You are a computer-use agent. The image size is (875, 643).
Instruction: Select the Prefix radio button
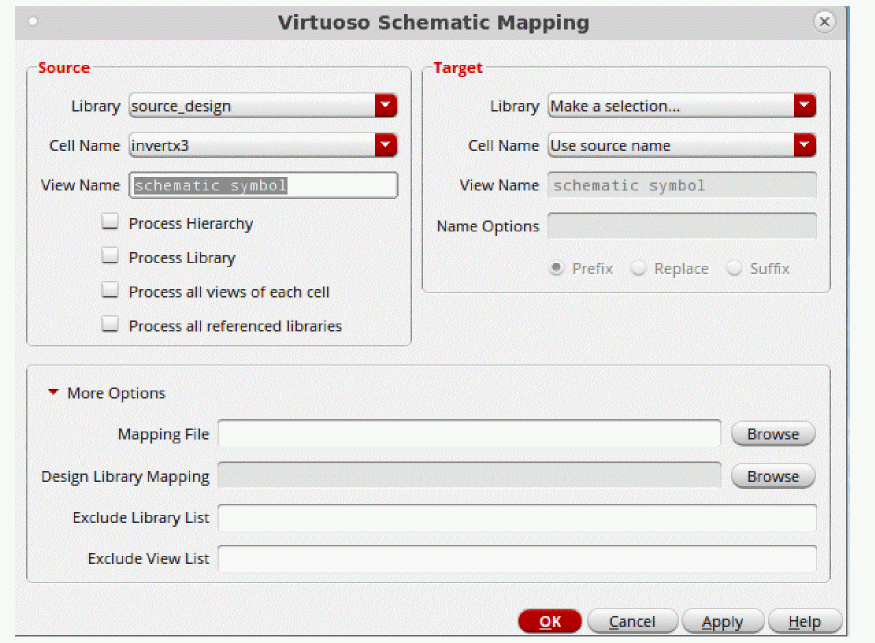point(557,268)
